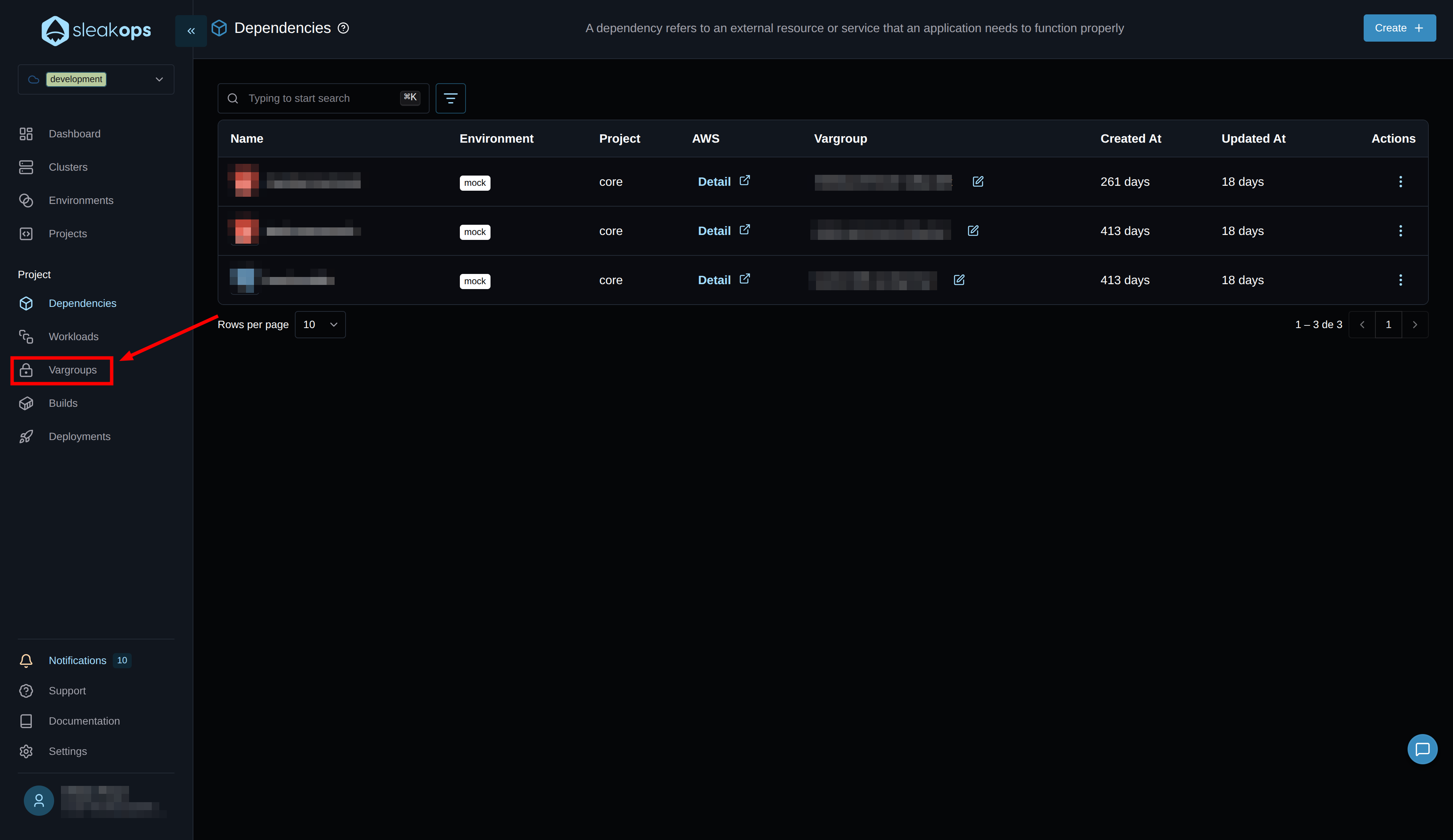
Task: Click the Create button
Action: coord(1399,28)
